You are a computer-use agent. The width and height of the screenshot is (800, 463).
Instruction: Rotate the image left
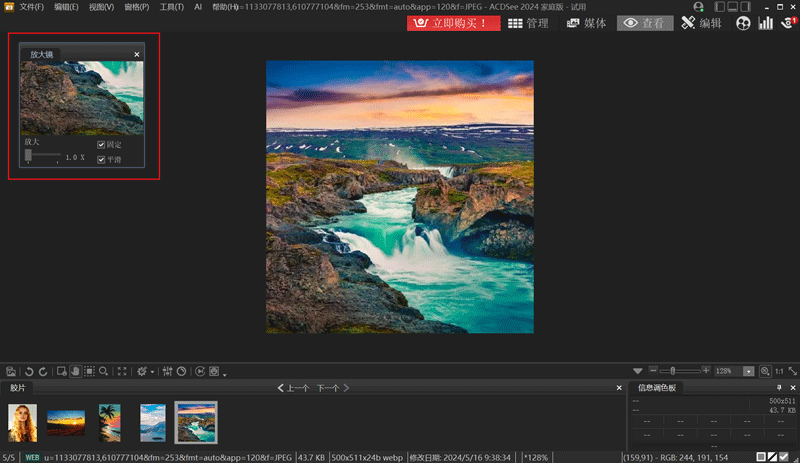click(29, 371)
